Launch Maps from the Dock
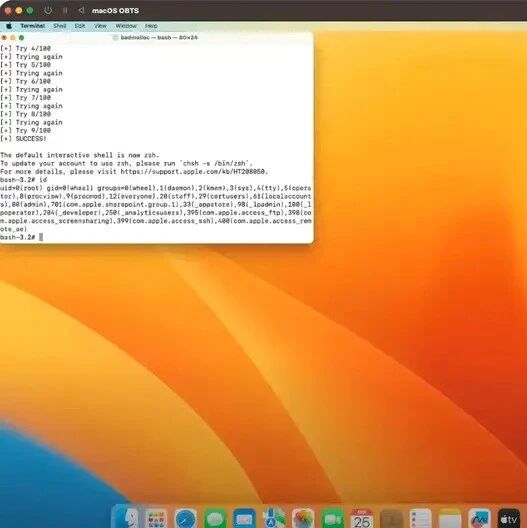Viewport: 527px width, 528px height. 273,518
